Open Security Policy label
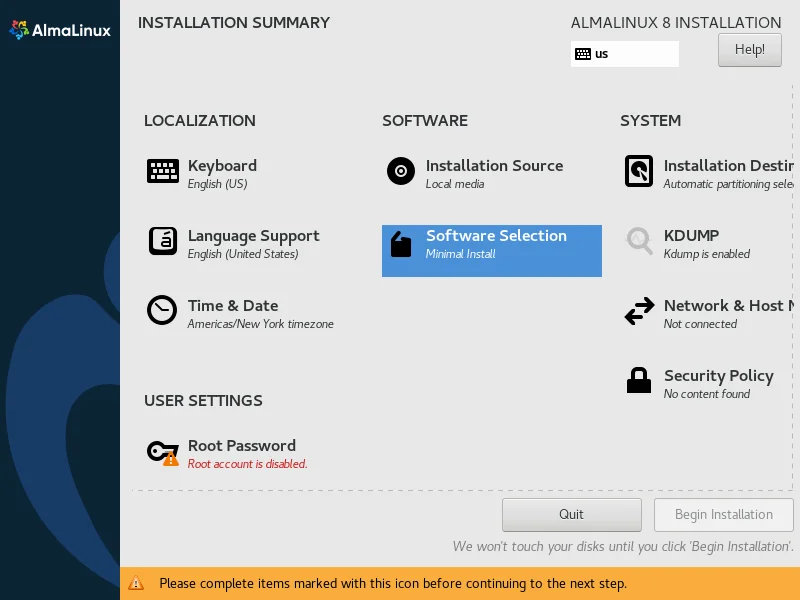The image size is (800, 600). coord(718,376)
